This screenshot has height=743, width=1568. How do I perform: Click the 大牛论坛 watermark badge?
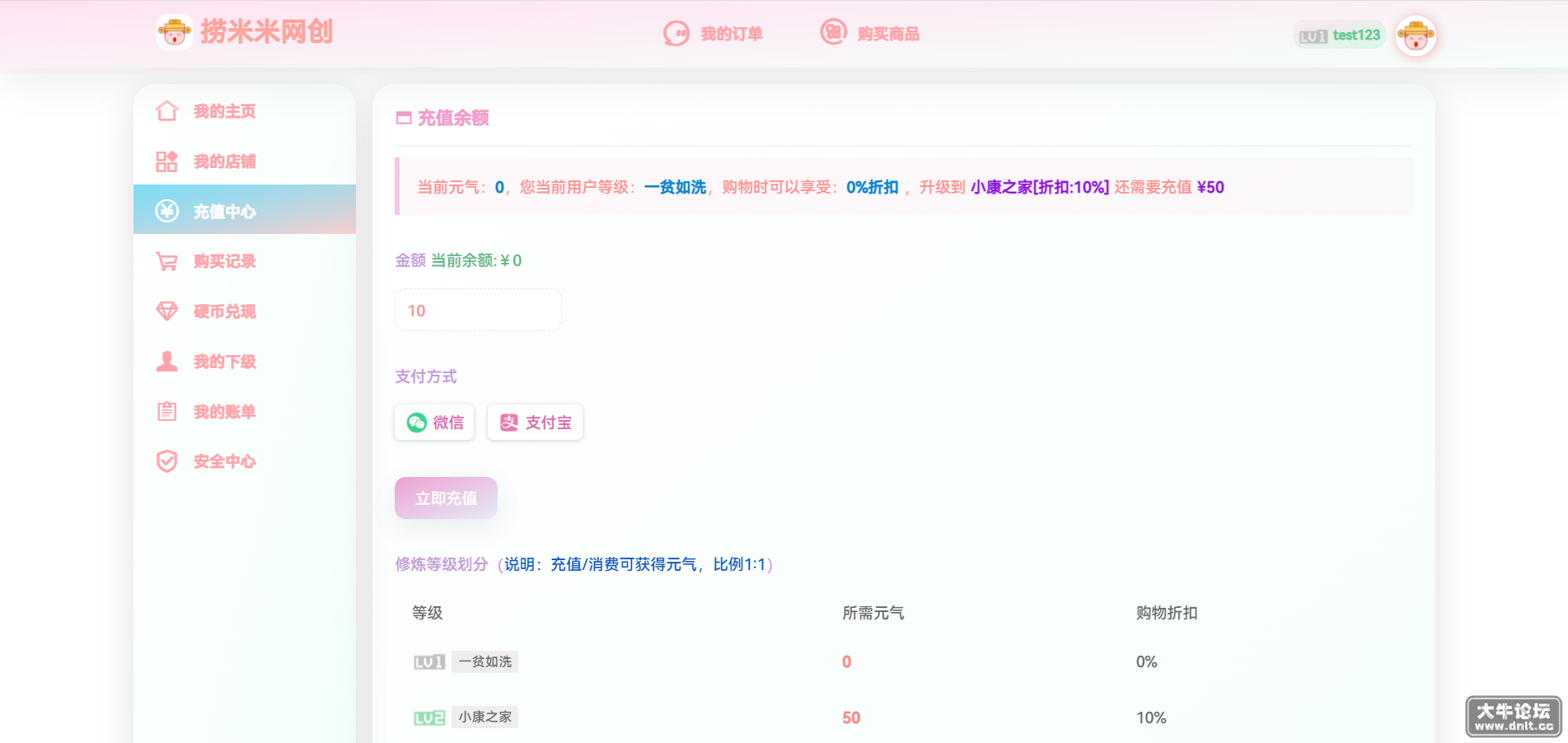[x=1514, y=717]
